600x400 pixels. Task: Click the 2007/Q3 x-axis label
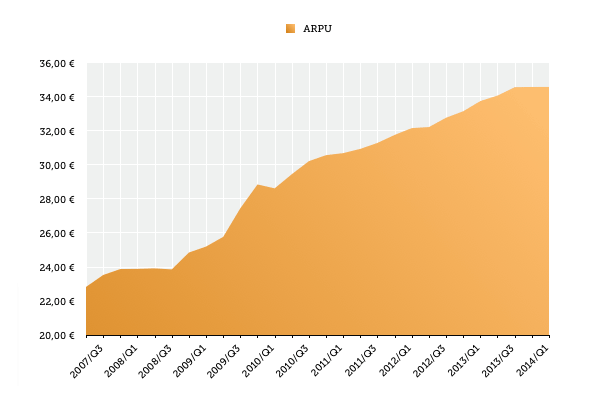[x=86, y=361]
